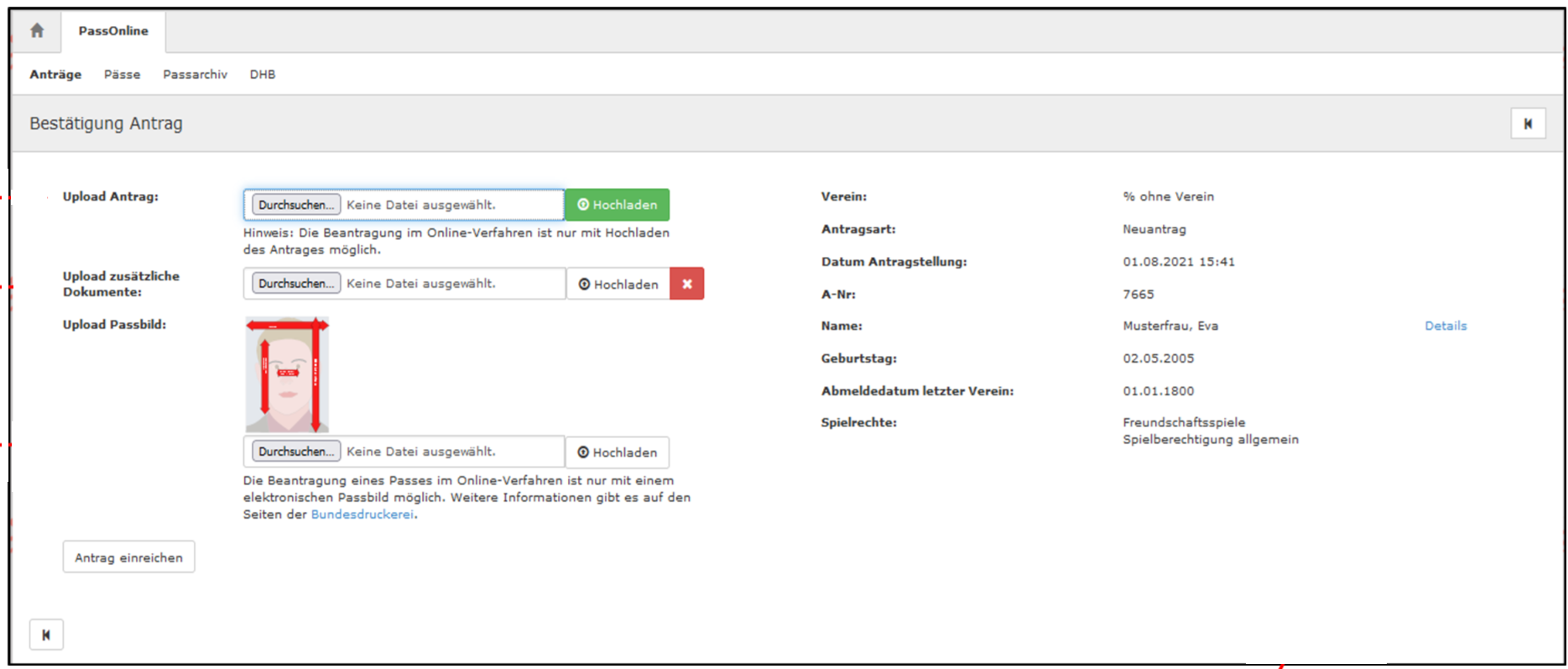
Task: Click the back icon in the header bar
Action: 1528,123
